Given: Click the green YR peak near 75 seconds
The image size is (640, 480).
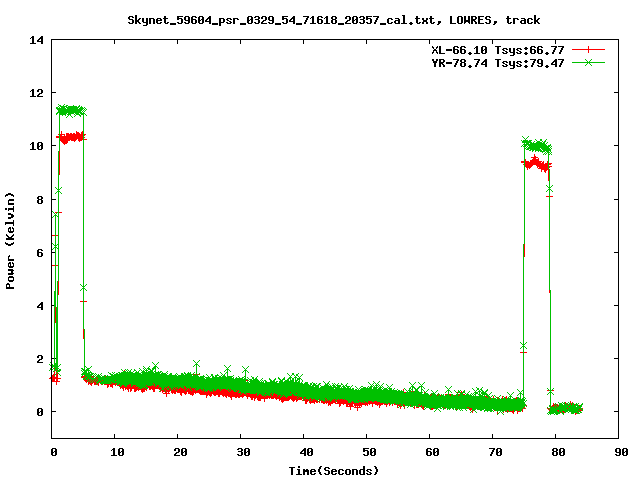Looking at the screenshot, I should (537, 146).
